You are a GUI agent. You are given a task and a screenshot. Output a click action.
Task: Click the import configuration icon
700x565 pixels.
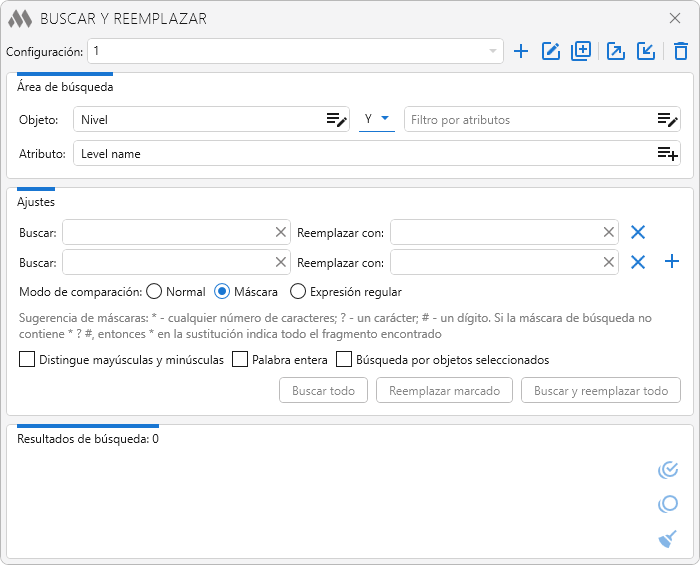(x=646, y=51)
